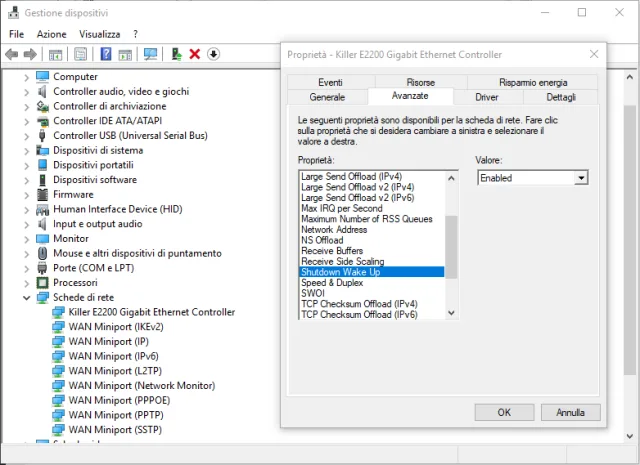Click the show/hide console tree icon

[55, 54]
